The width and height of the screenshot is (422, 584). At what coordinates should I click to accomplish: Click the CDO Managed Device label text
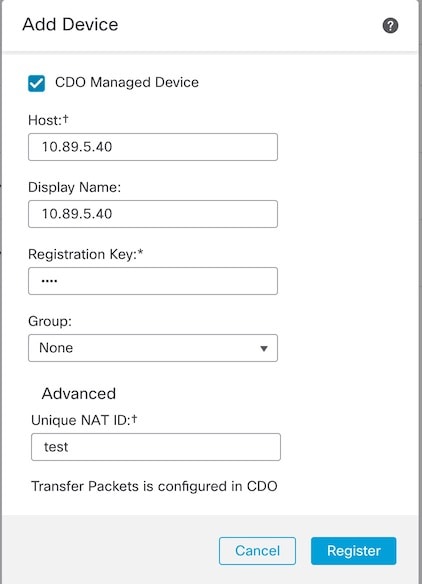[127, 82]
